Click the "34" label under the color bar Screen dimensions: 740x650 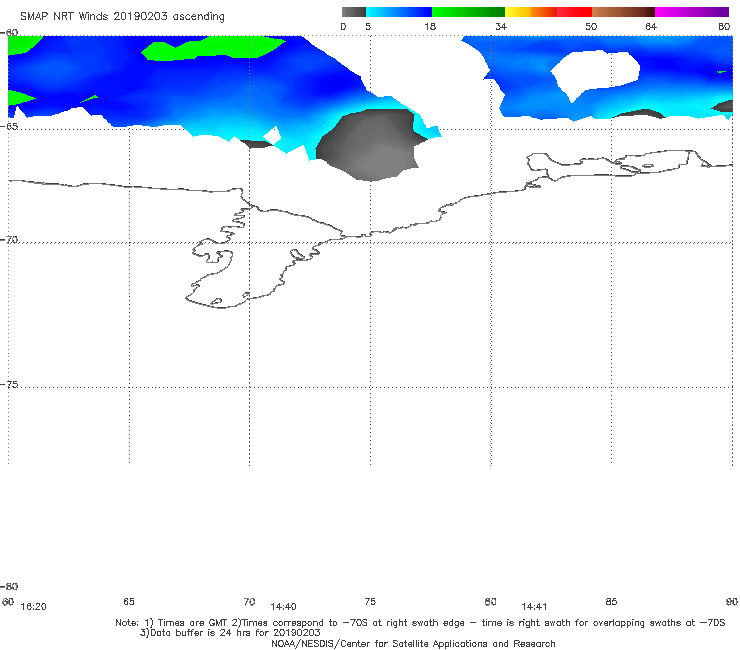(501, 26)
